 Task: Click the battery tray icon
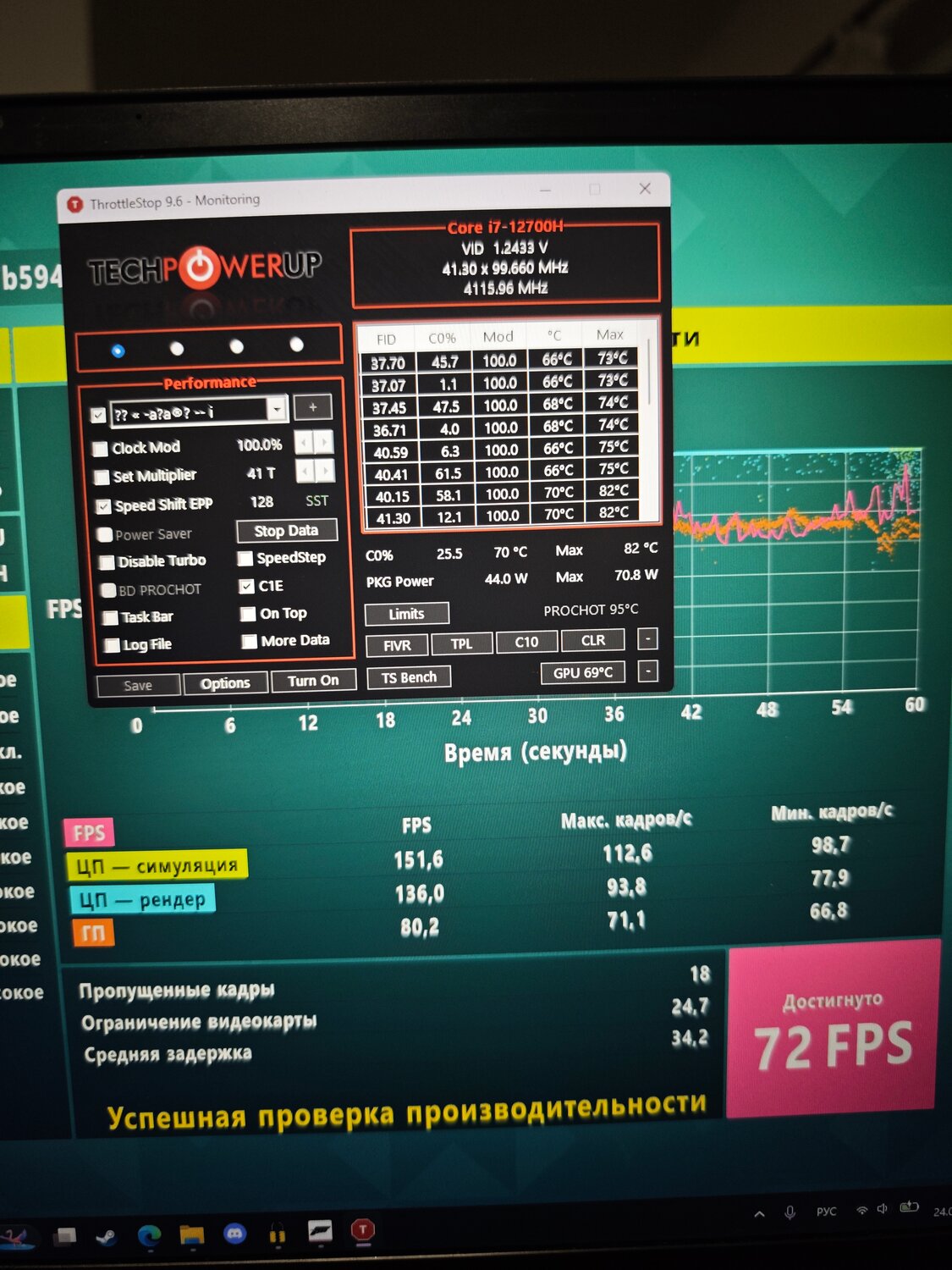[x=909, y=1206]
